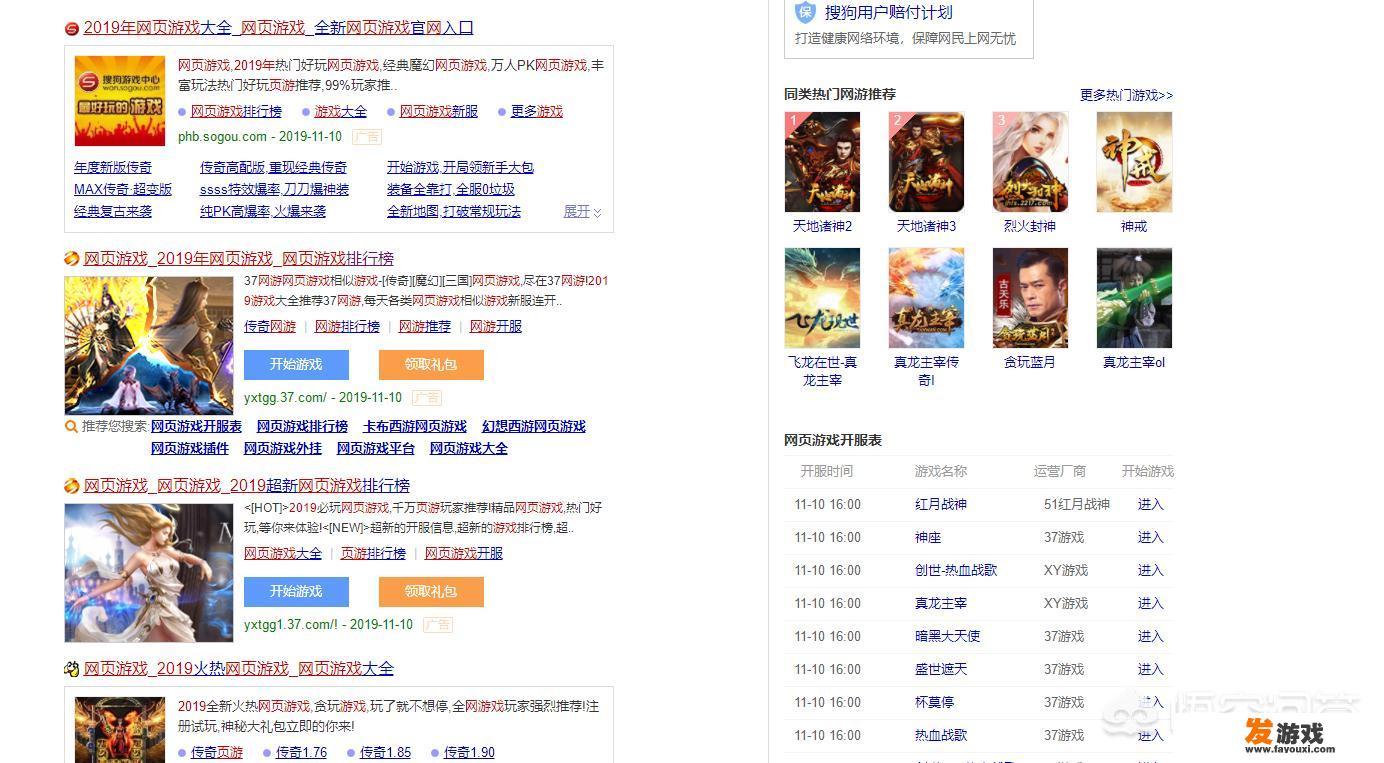1384x763 pixels.
Task: Open the 年度新版传奇 link
Action: (x=113, y=168)
